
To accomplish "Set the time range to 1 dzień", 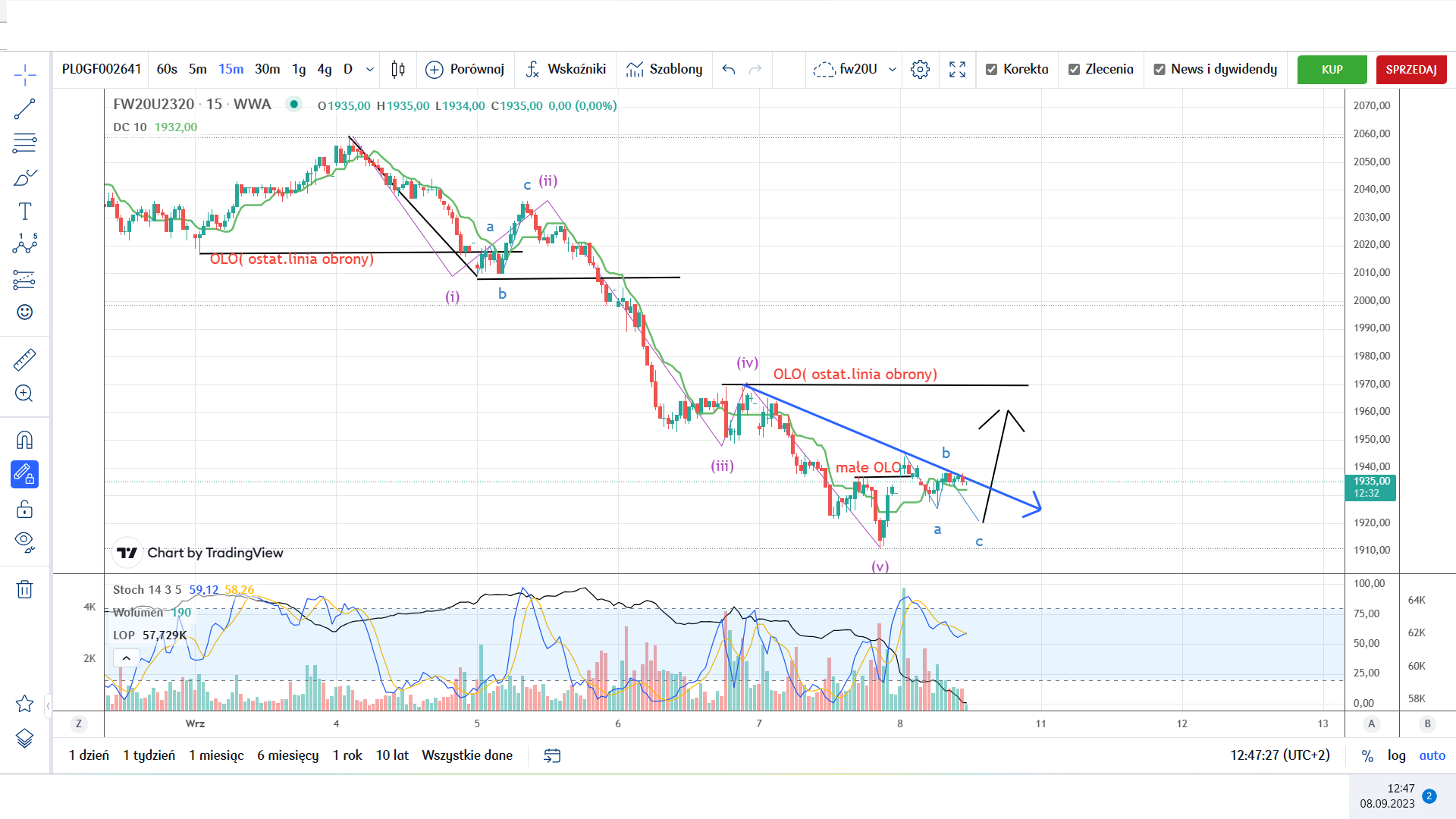I will click(89, 756).
